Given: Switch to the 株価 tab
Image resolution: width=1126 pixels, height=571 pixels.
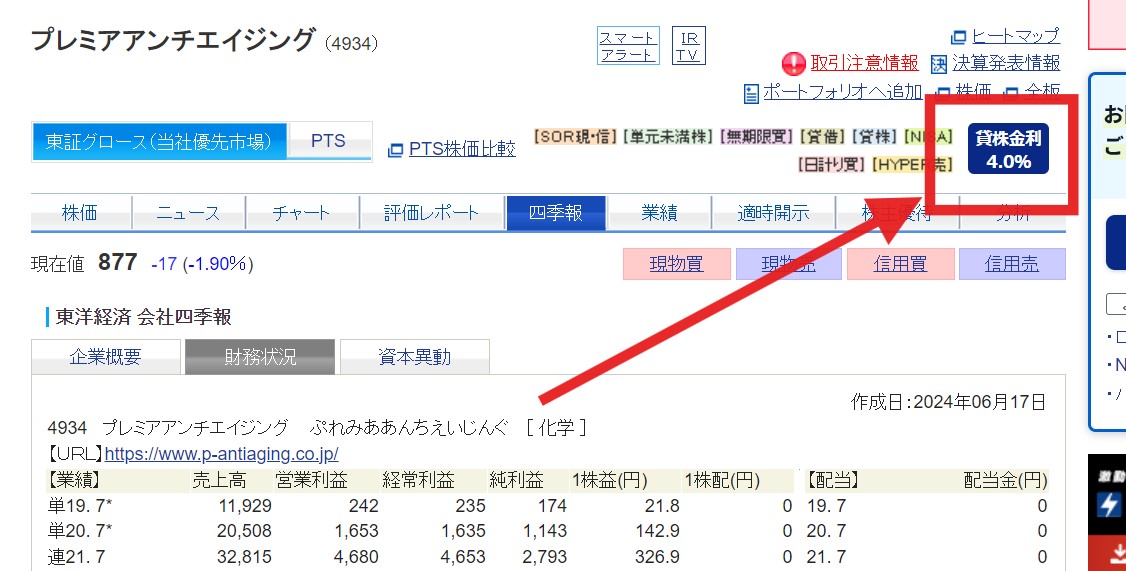Looking at the screenshot, I should 80,213.
